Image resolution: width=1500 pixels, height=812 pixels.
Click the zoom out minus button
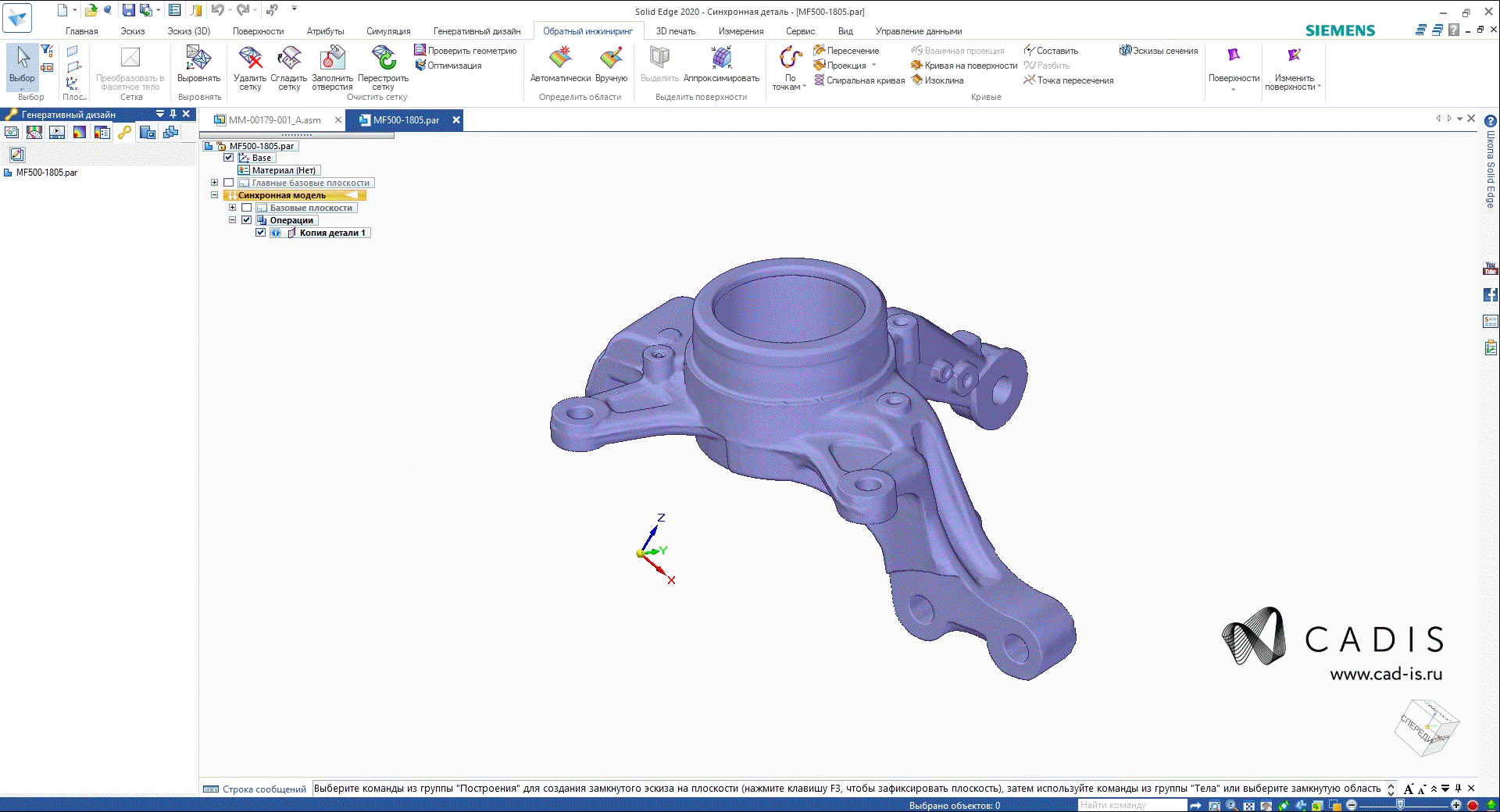[1352, 806]
